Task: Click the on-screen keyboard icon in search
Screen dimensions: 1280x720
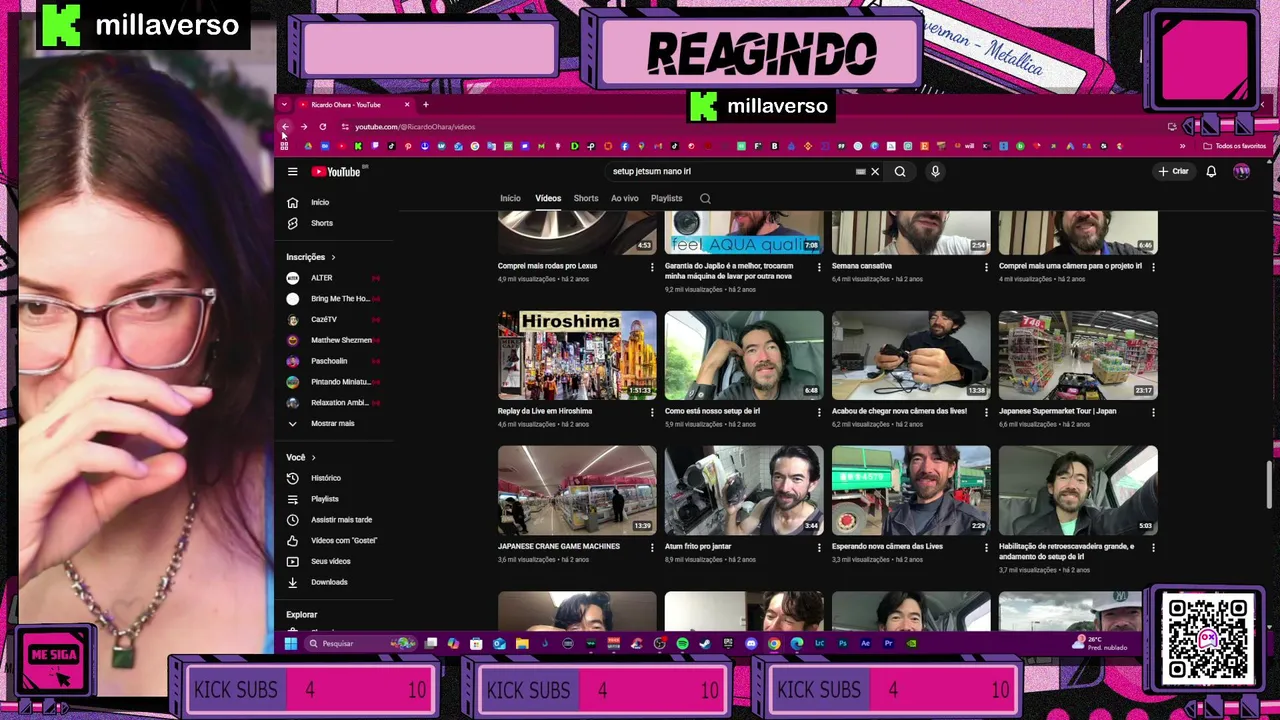Action: [x=860, y=172]
